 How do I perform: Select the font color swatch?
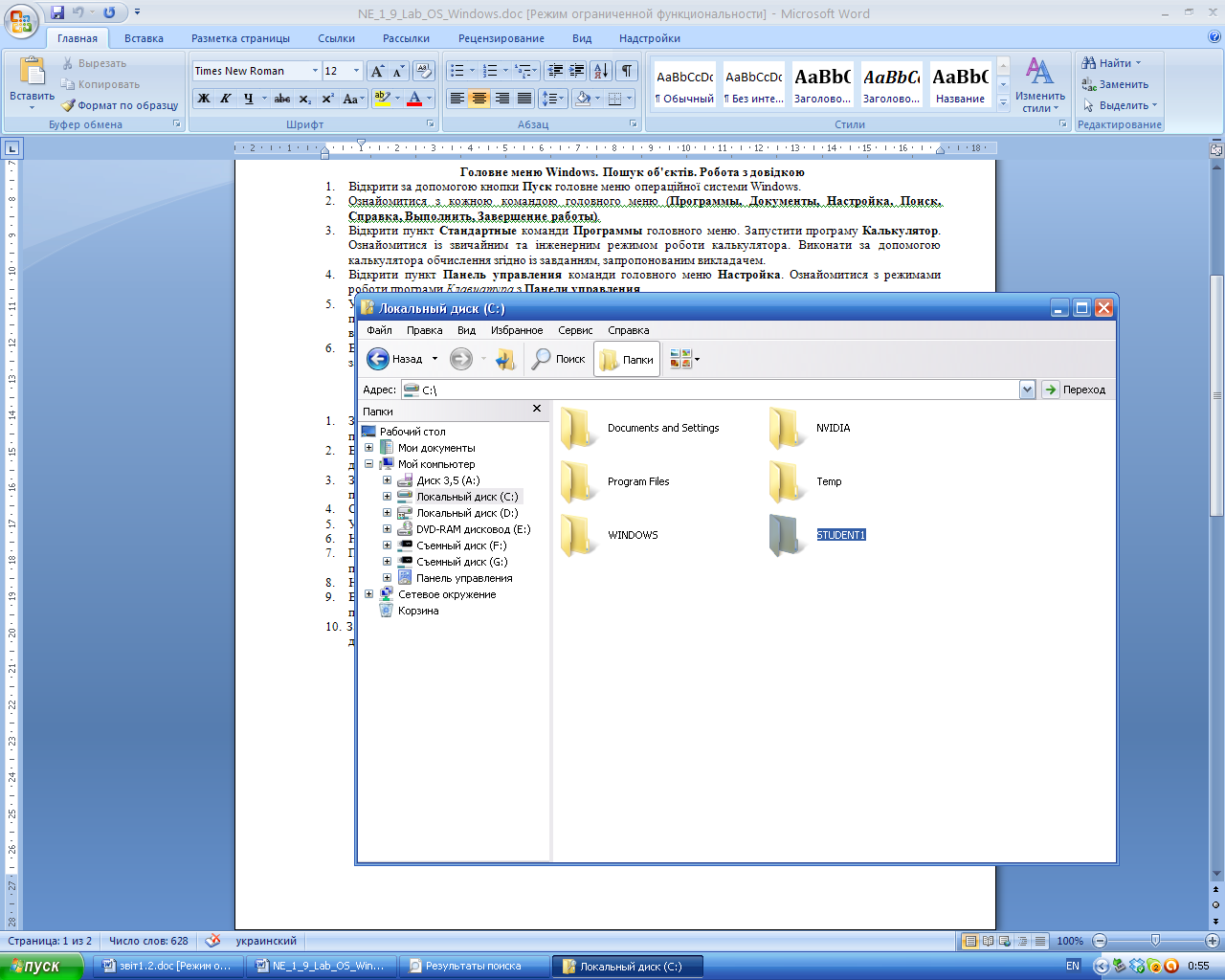point(414,99)
